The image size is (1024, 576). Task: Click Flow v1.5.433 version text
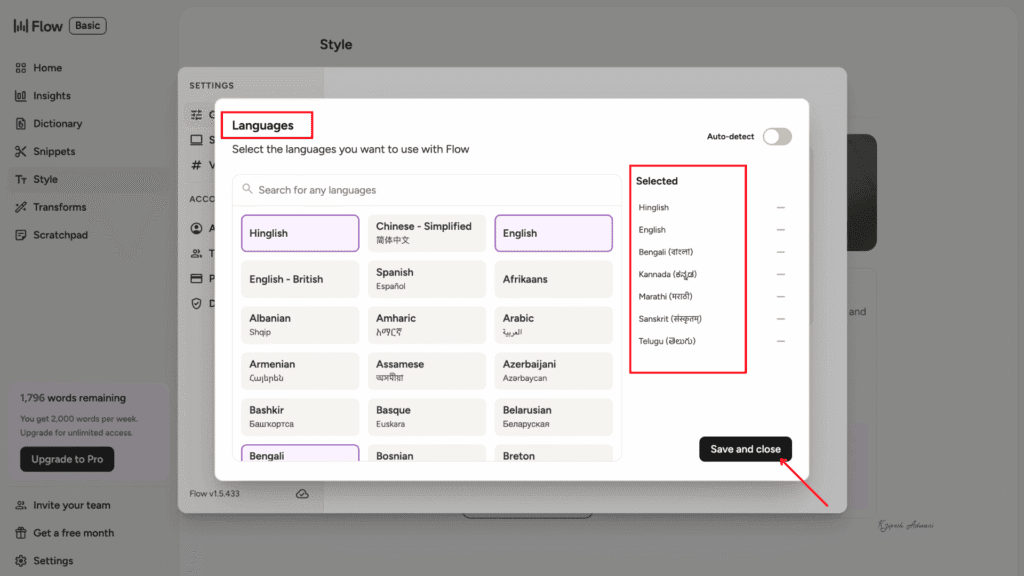(214, 494)
